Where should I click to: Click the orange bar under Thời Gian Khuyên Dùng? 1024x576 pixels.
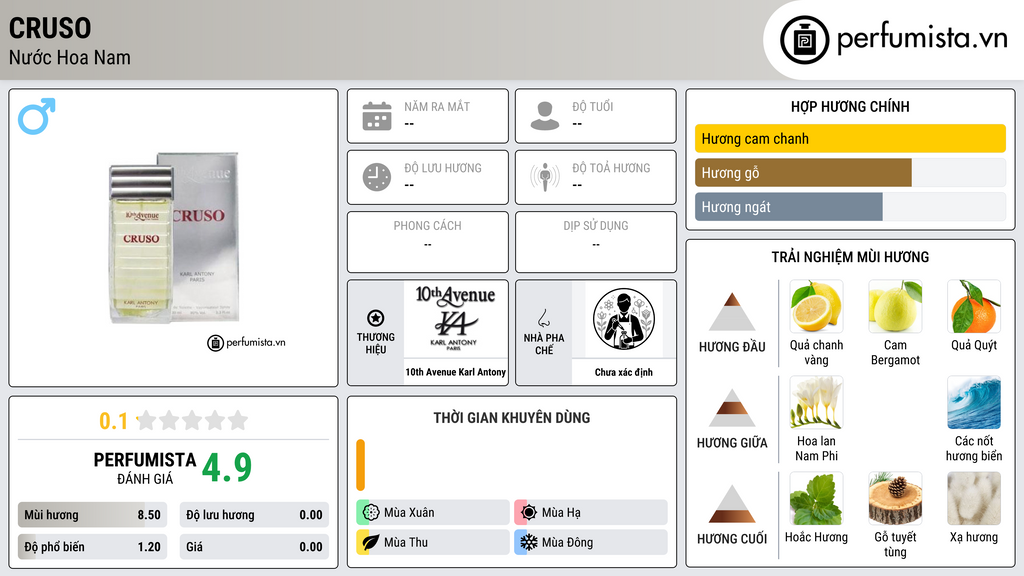pyautogui.click(x=360, y=464)
